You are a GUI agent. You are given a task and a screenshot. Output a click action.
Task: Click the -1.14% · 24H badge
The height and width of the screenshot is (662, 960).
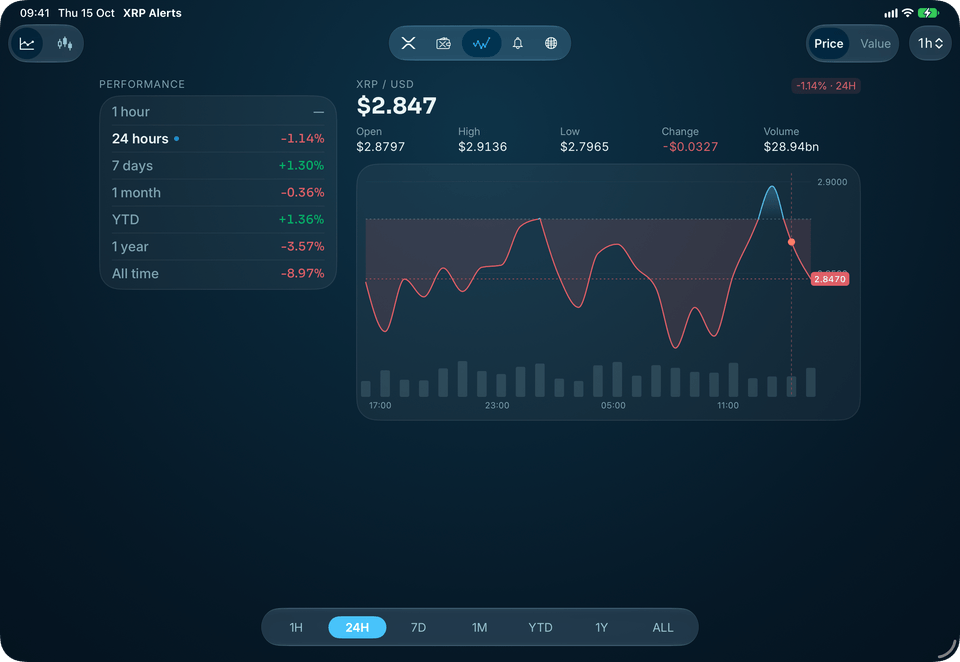[x=825, y=86]
